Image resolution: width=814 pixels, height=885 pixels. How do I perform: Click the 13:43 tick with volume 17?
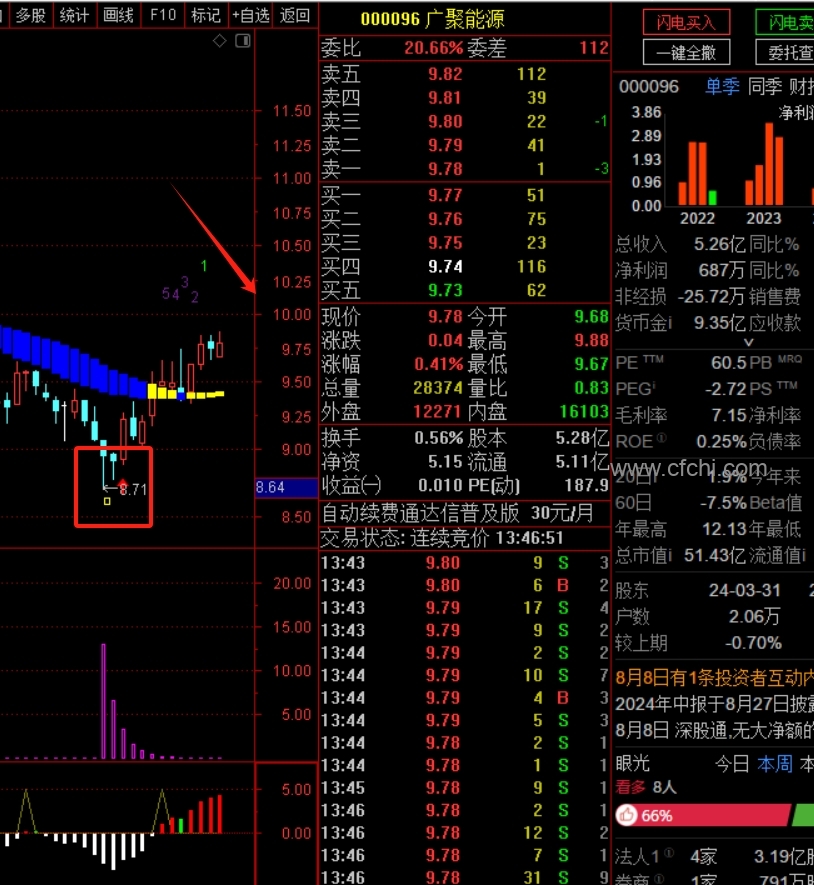(x=464, y=607)
